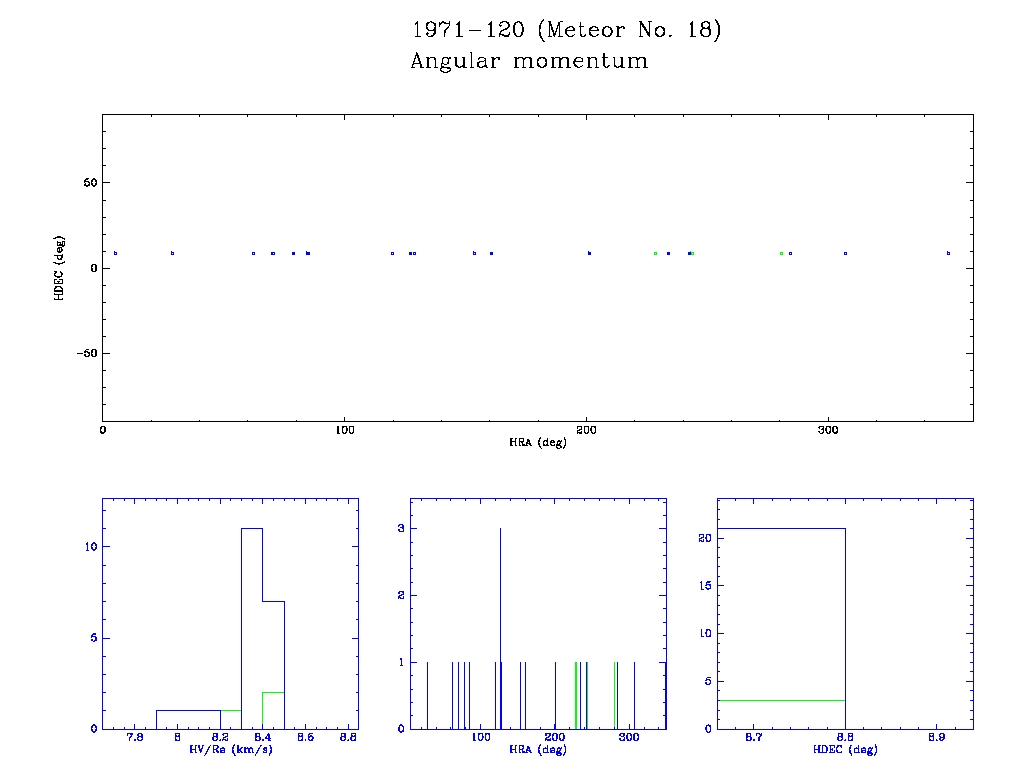
Task: Click the green data point near HRA 230
Action: point(655,253)
